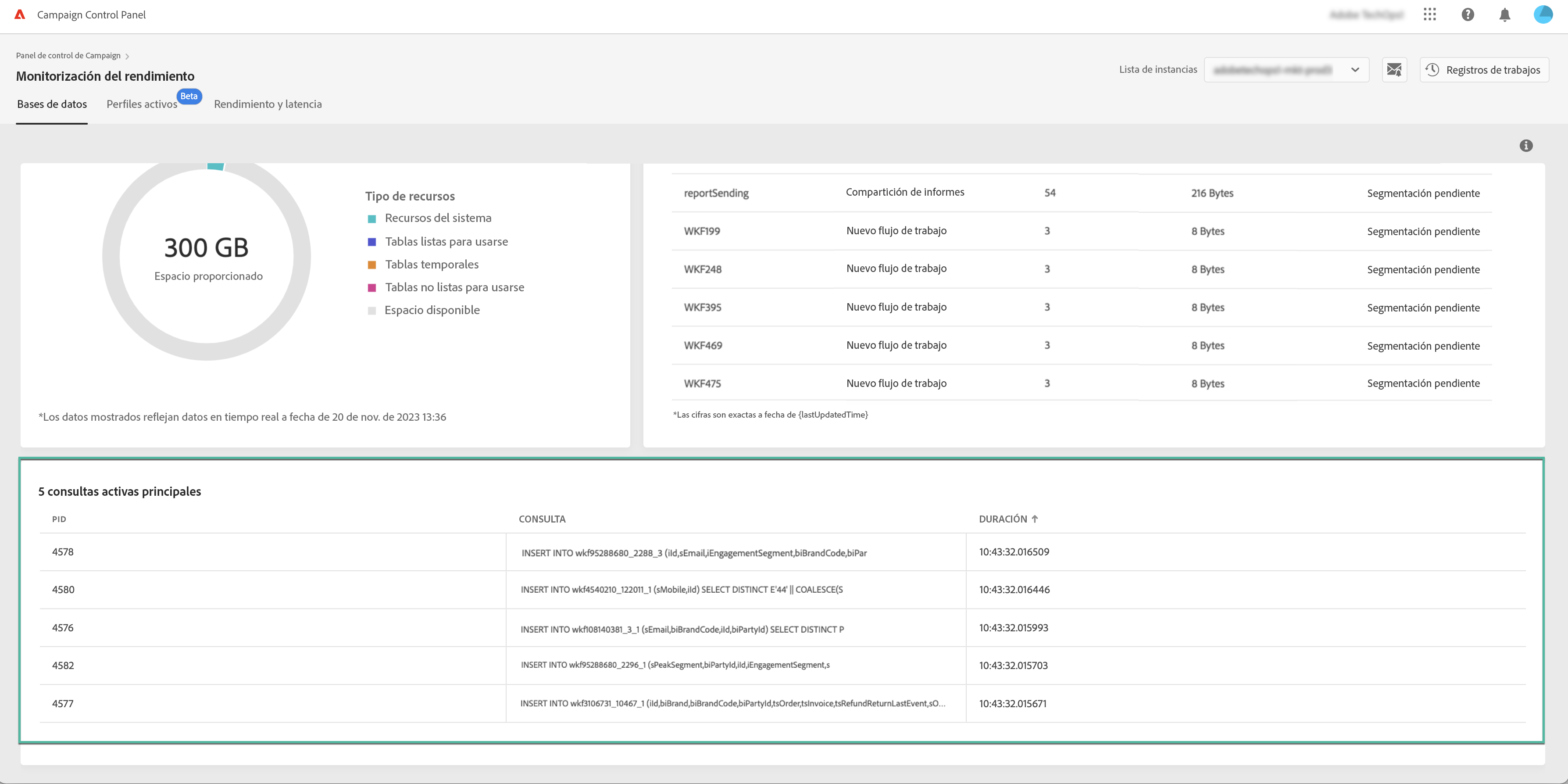
Task: Open Registros de trabajos
Action: pos(1484,69)
